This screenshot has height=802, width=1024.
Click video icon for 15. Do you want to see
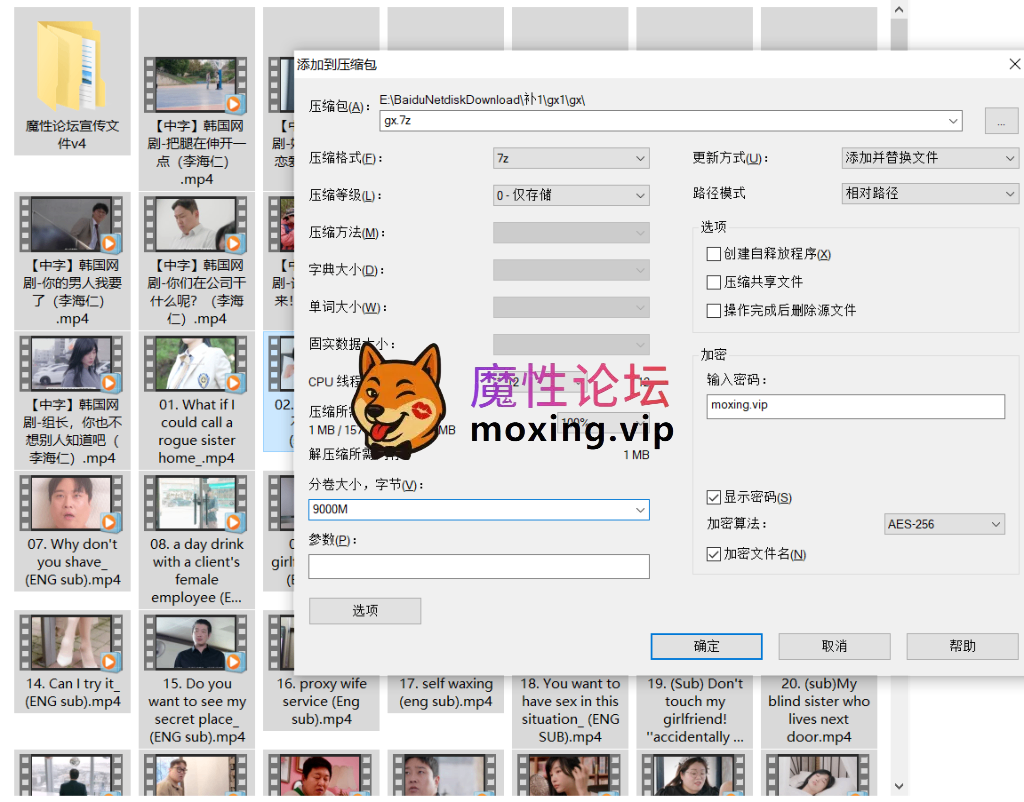[x=196, y=643]
